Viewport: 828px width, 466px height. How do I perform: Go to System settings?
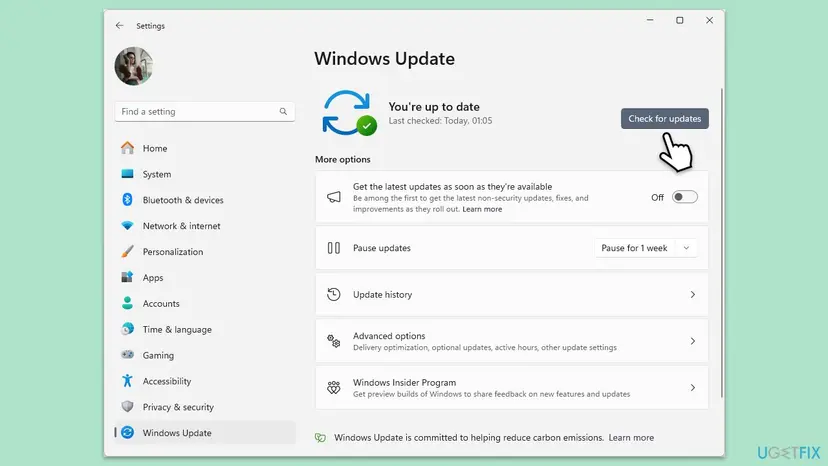pos(157,174)
